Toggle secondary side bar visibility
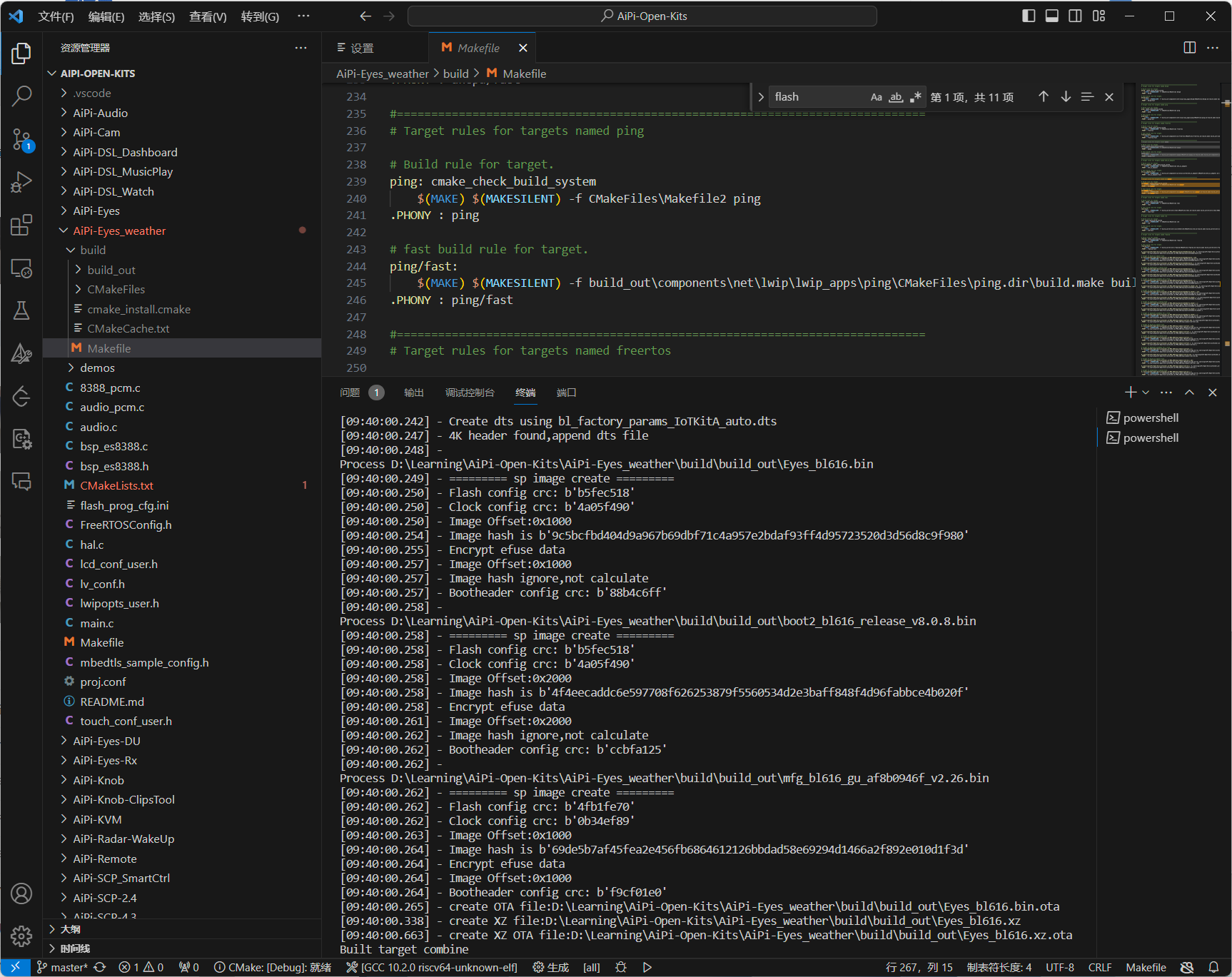 coord(1075,16)
